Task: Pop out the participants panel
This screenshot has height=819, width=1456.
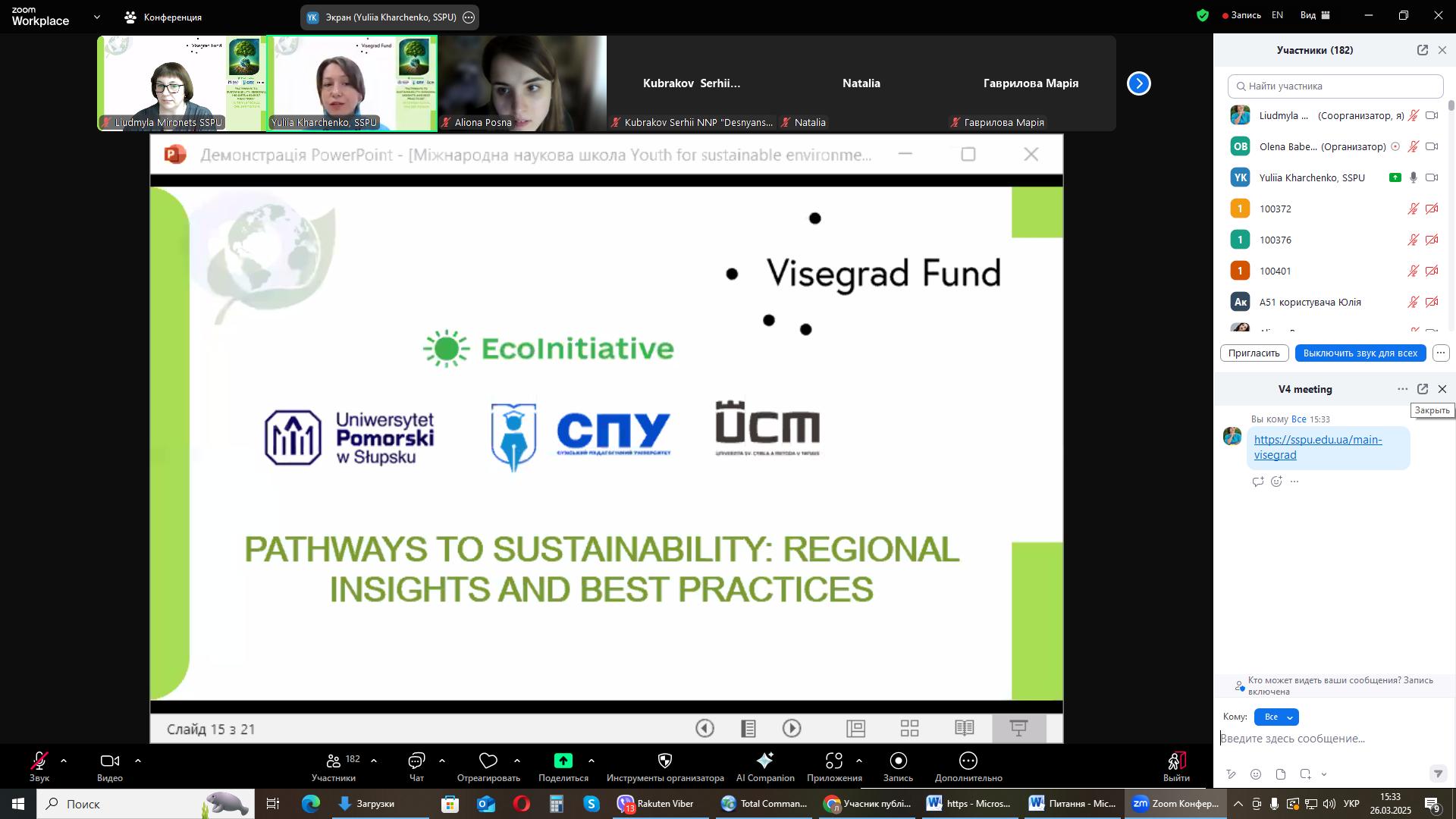Action: coord(1422,50)
